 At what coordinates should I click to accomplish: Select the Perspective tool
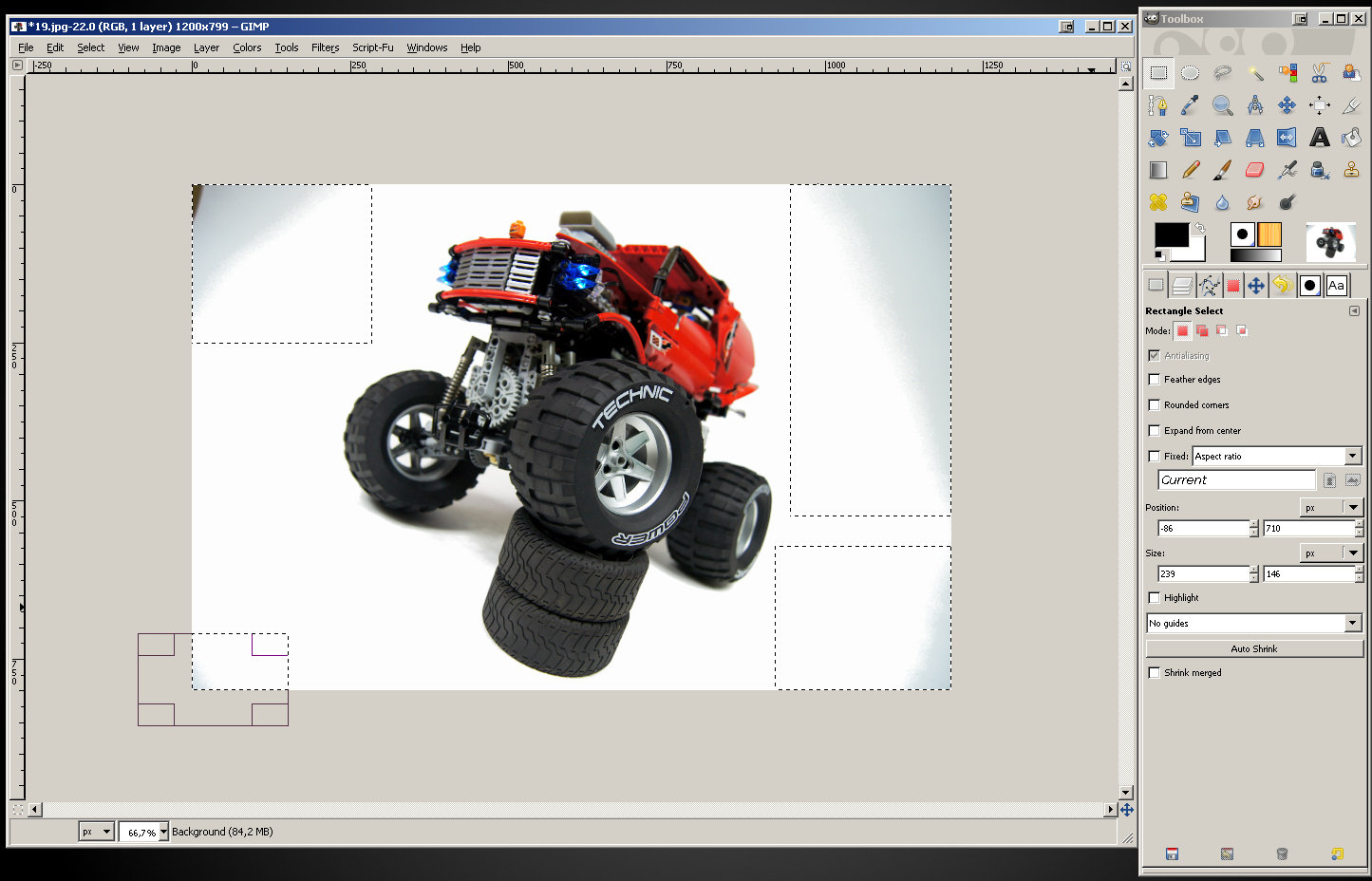point(1255,138)
